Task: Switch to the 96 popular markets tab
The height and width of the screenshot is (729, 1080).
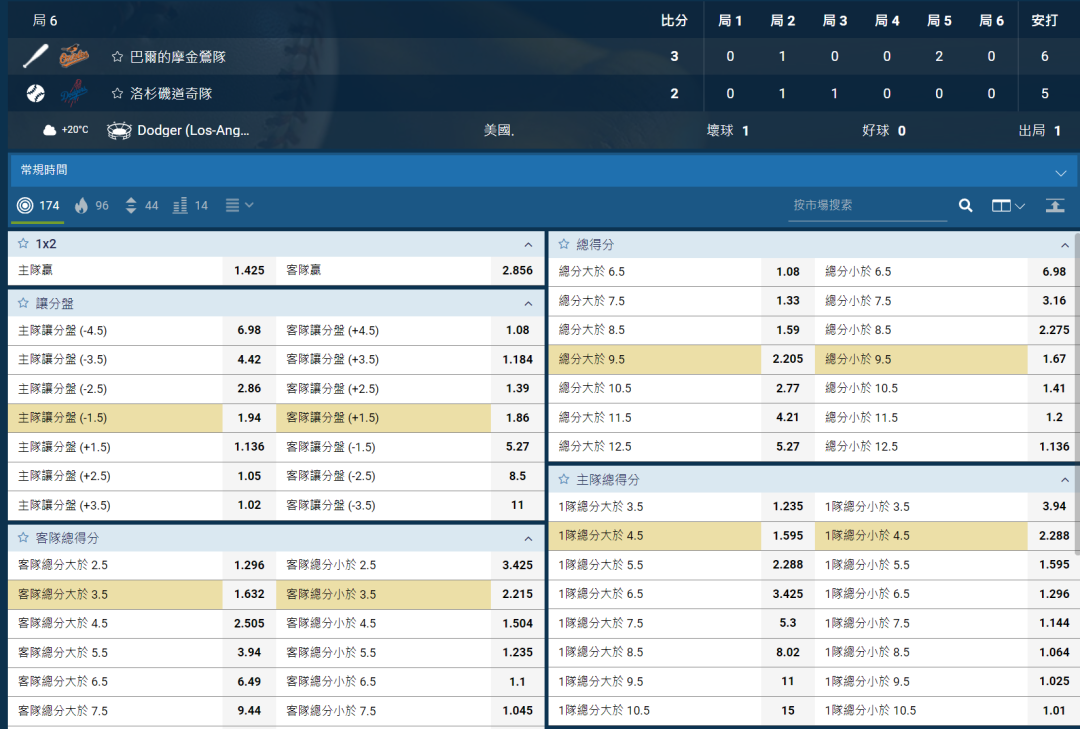Action: pyautogui.click(x=92, y=205)
